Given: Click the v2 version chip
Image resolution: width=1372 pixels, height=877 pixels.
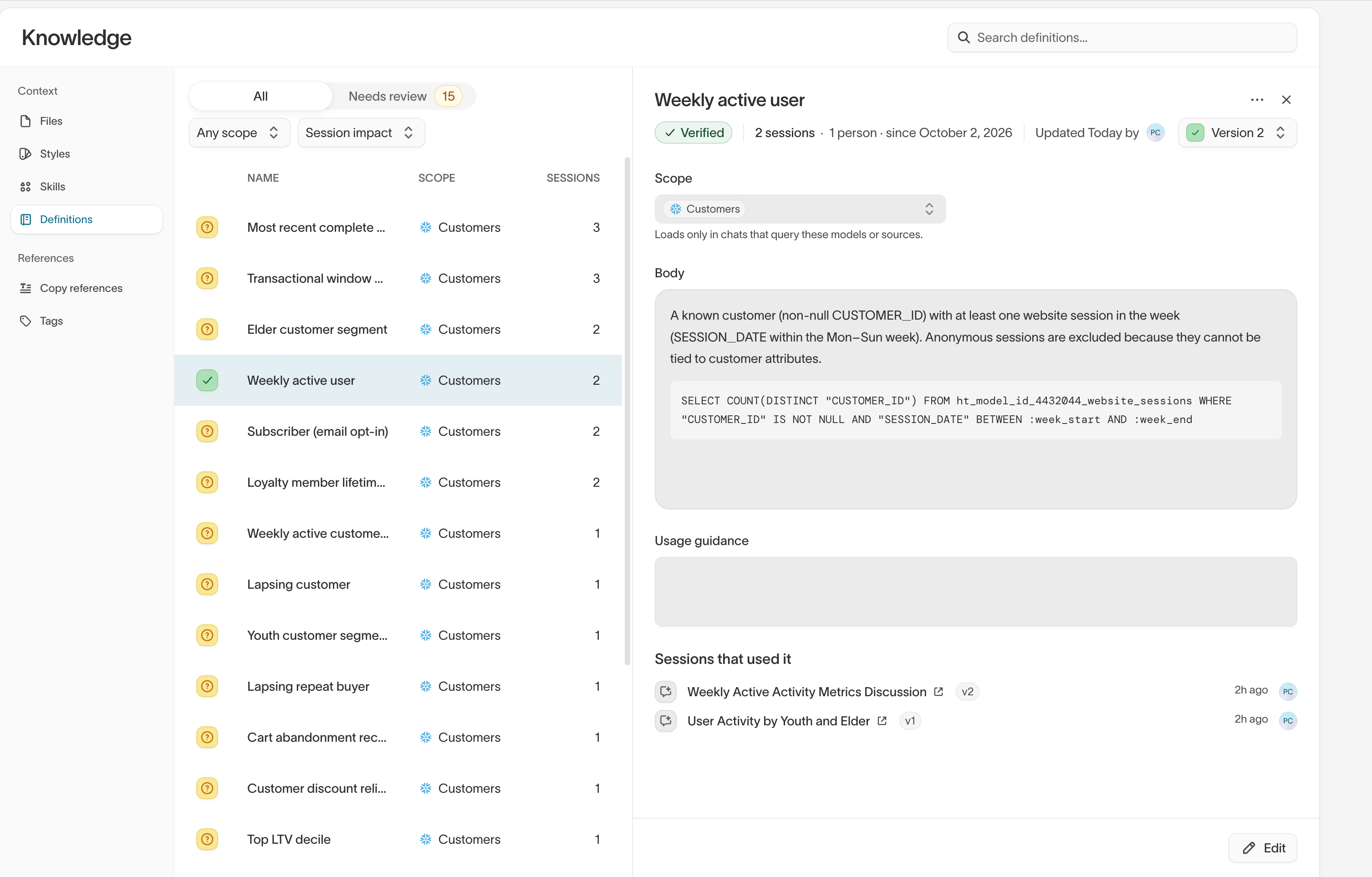Looking at the screenshot, I should coord(967,692).
